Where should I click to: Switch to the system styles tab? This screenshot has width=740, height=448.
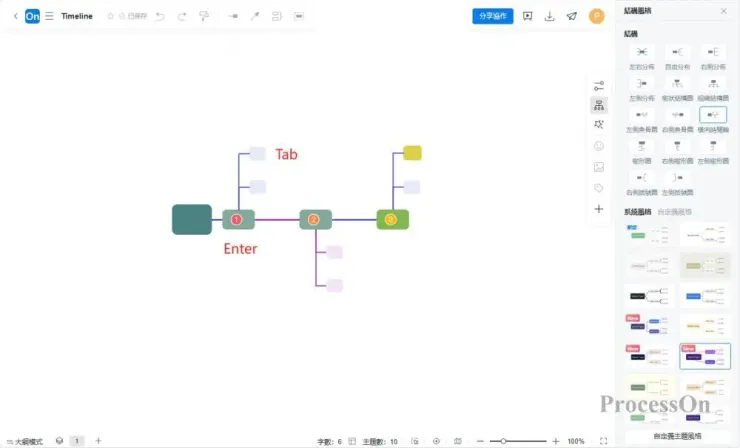(x=638, y=212)
